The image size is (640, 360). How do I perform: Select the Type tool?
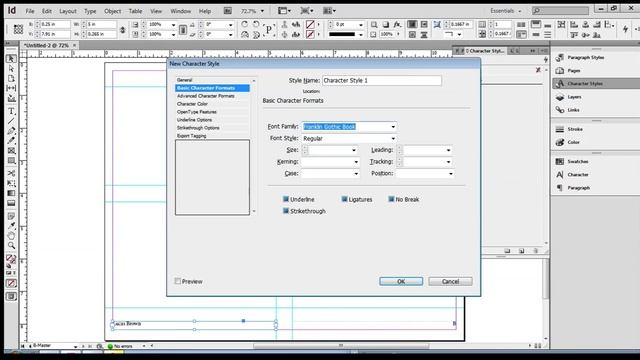tap(11, 111)
